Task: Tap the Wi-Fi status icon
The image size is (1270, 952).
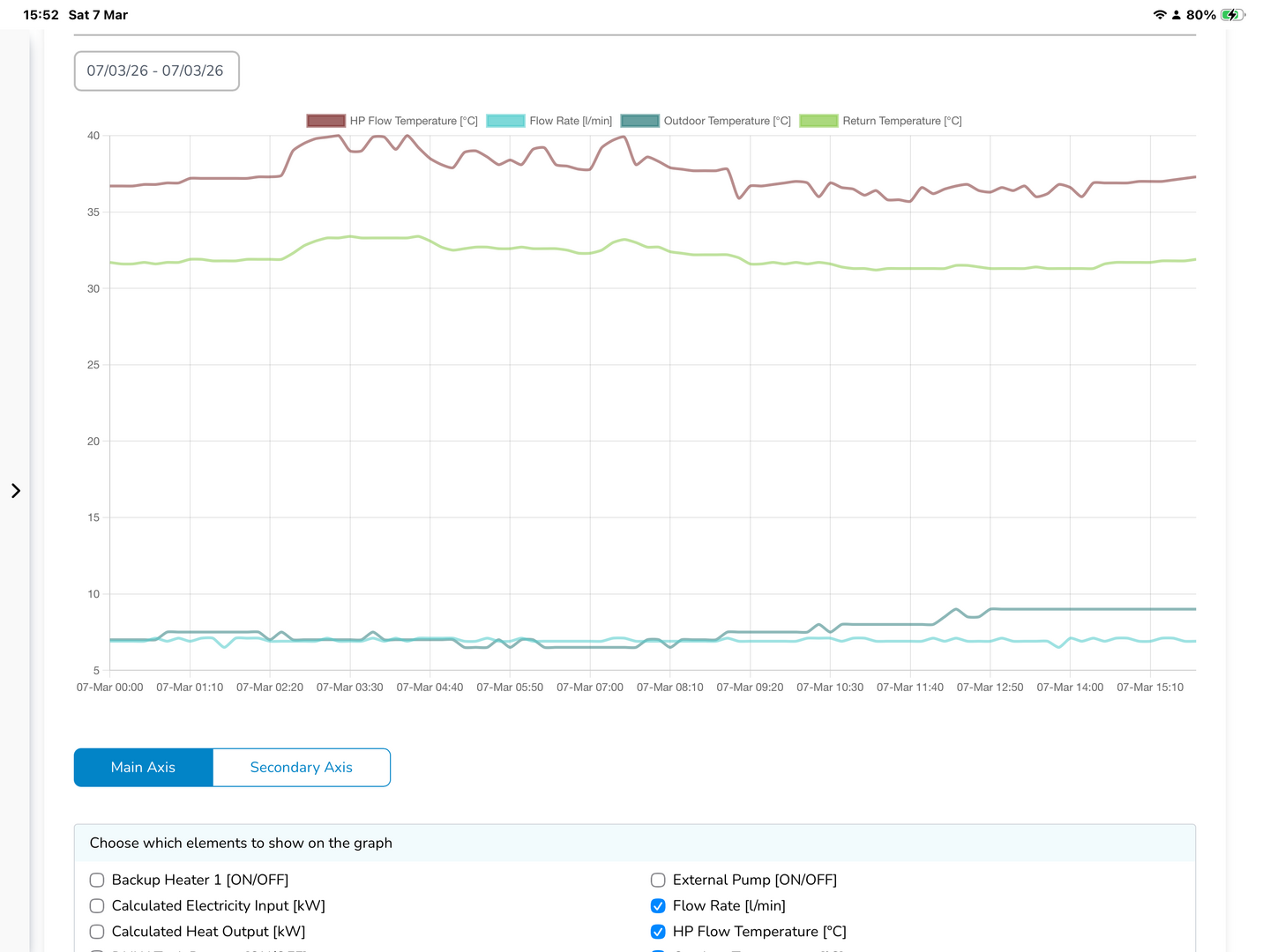Action: pos(1159,15)
